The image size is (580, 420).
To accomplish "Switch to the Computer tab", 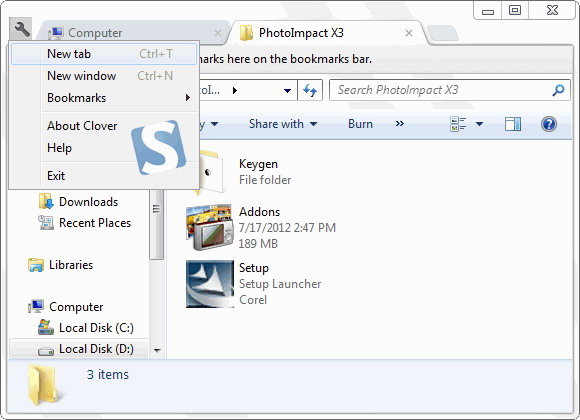I will (133, 33).
